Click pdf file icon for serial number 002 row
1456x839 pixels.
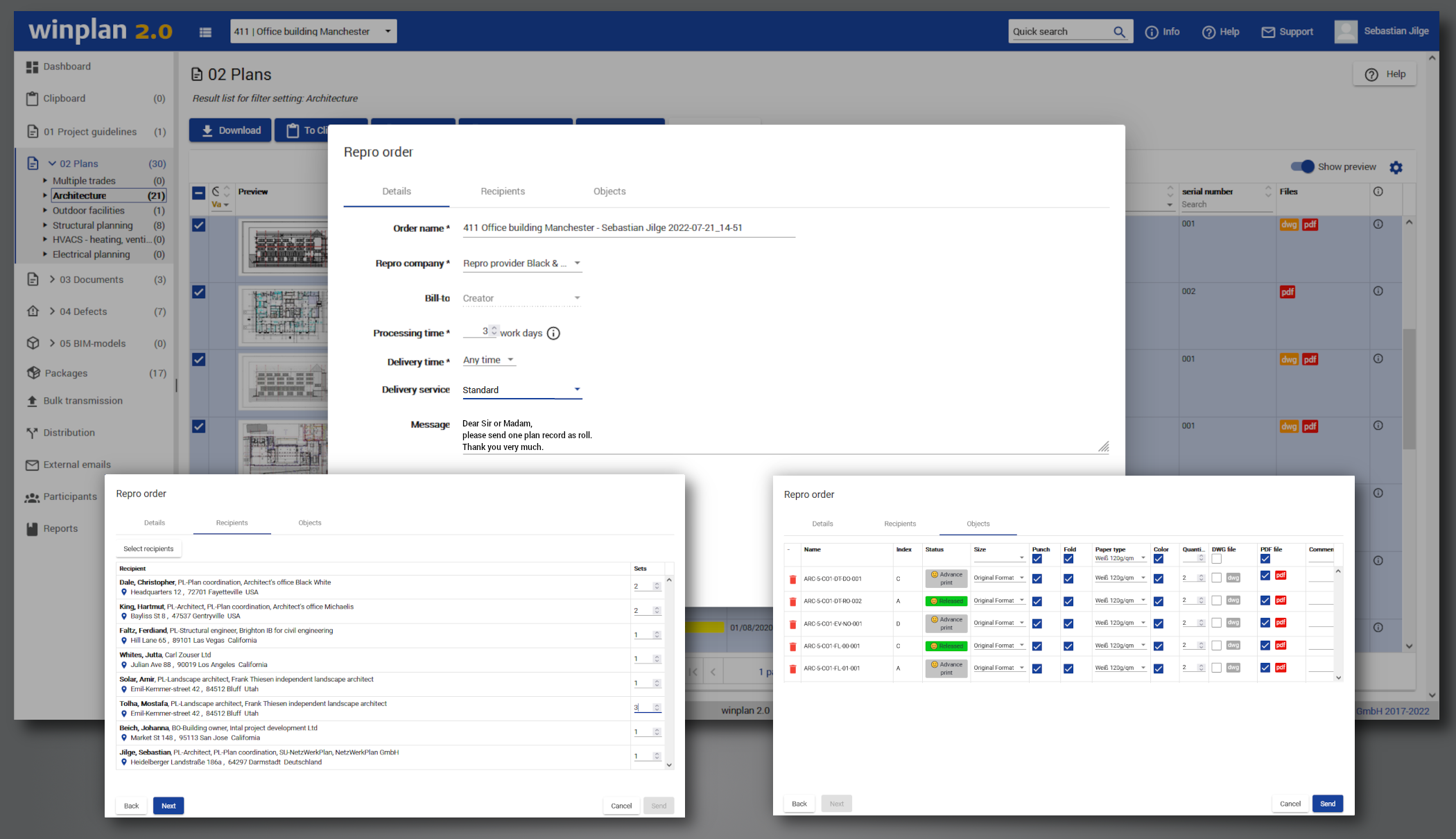pyautogui.click(x=1288, y=292)
